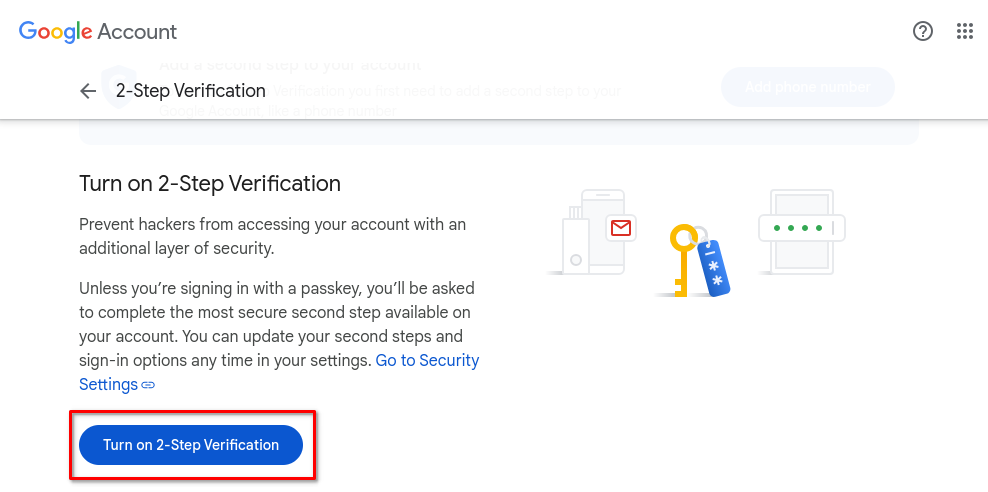Click the colorful Google logo

(x=55, y=31)
